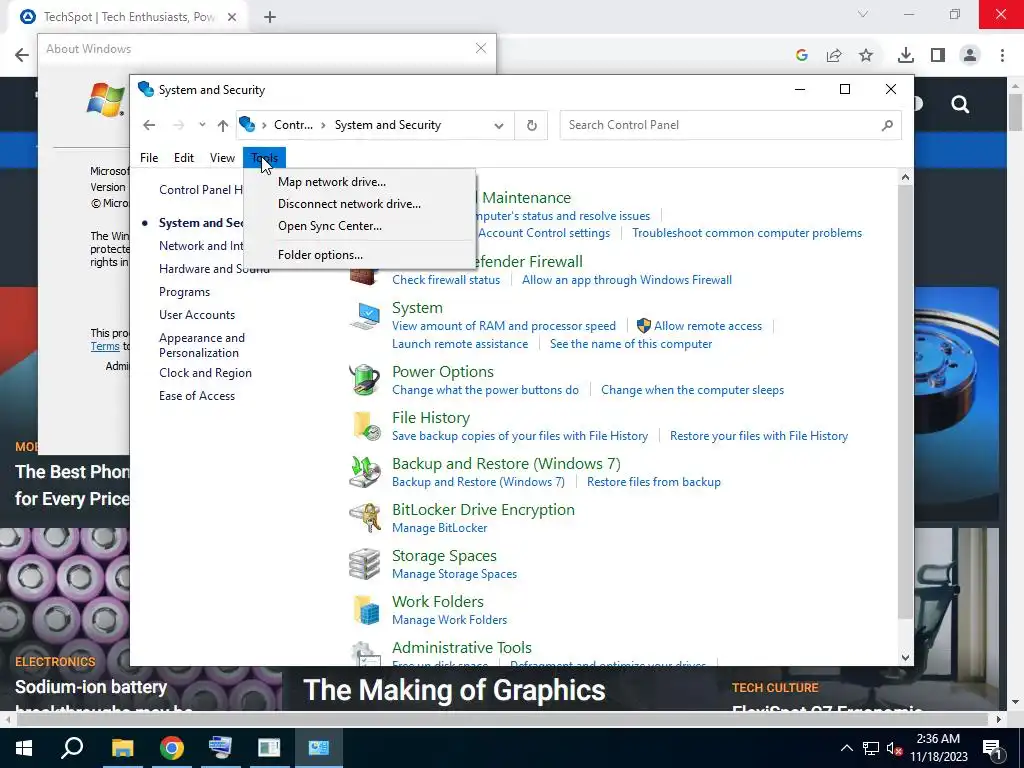1024x768 pixels.
Task: Click the Backup and Restore icon
Action: [x=364, y=472]
